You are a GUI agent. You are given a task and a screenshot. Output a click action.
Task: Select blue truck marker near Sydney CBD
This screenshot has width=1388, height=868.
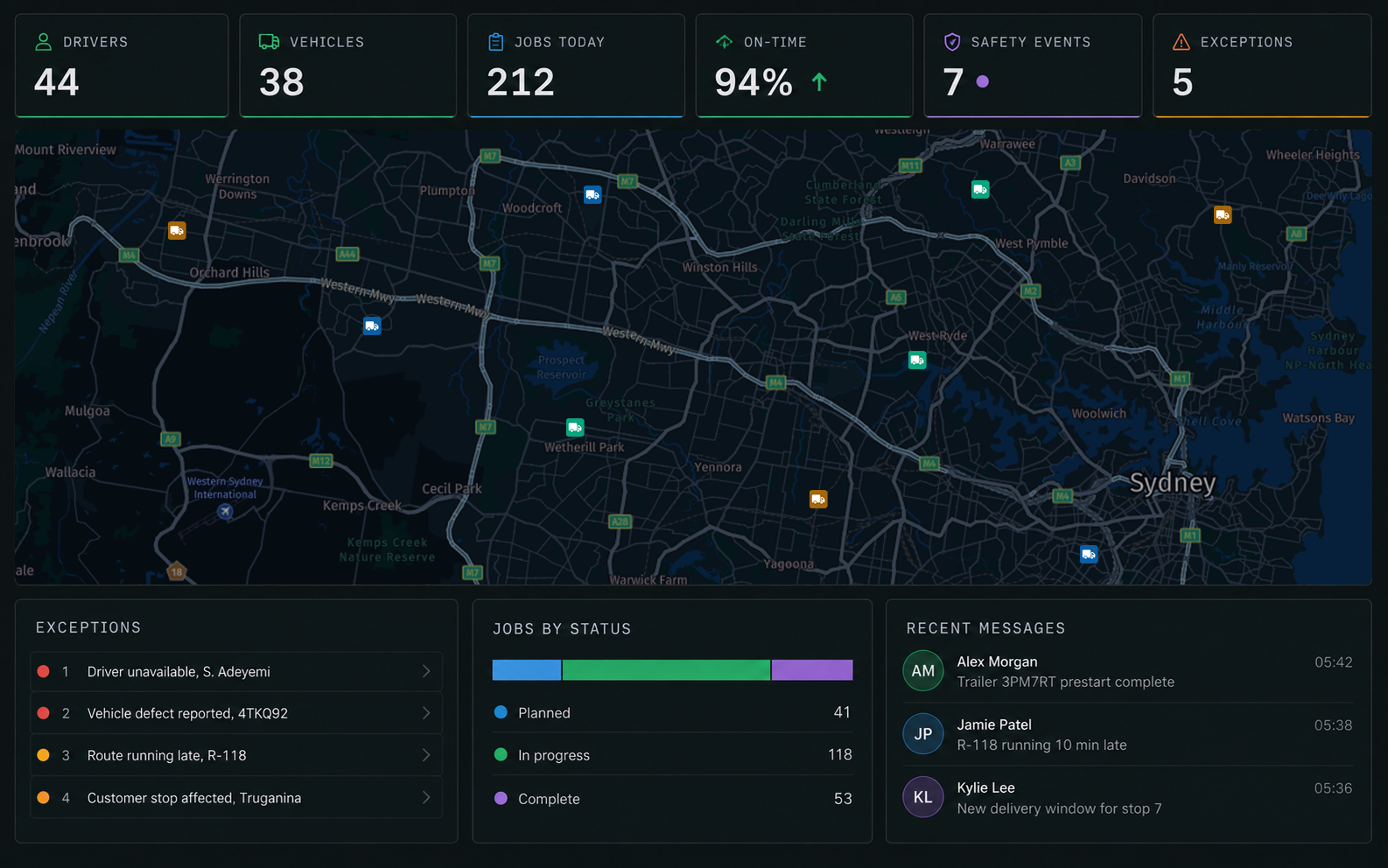click(x=1089, y=554)
